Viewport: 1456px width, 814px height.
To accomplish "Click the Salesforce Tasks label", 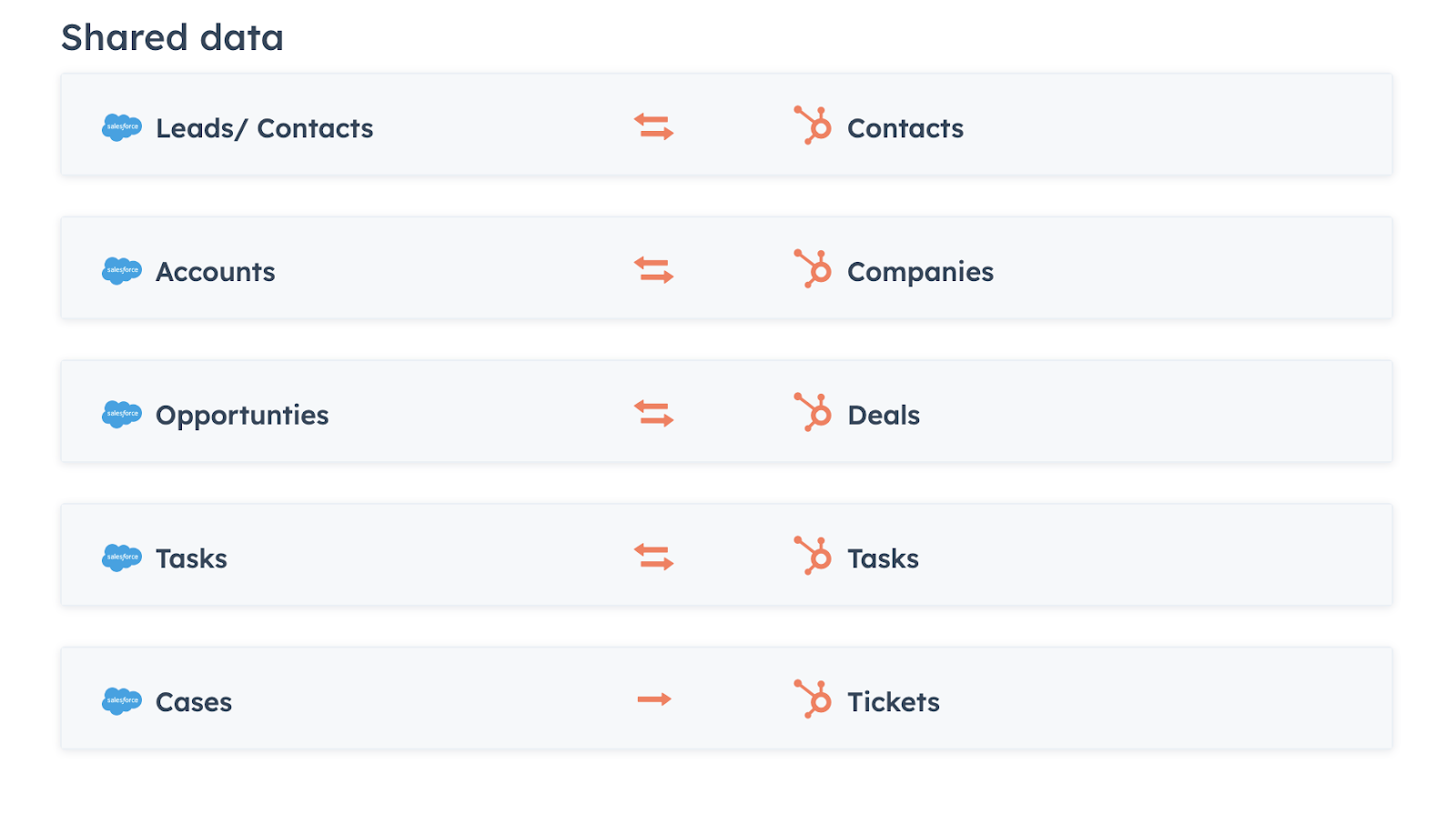I will tap(191, 558).
